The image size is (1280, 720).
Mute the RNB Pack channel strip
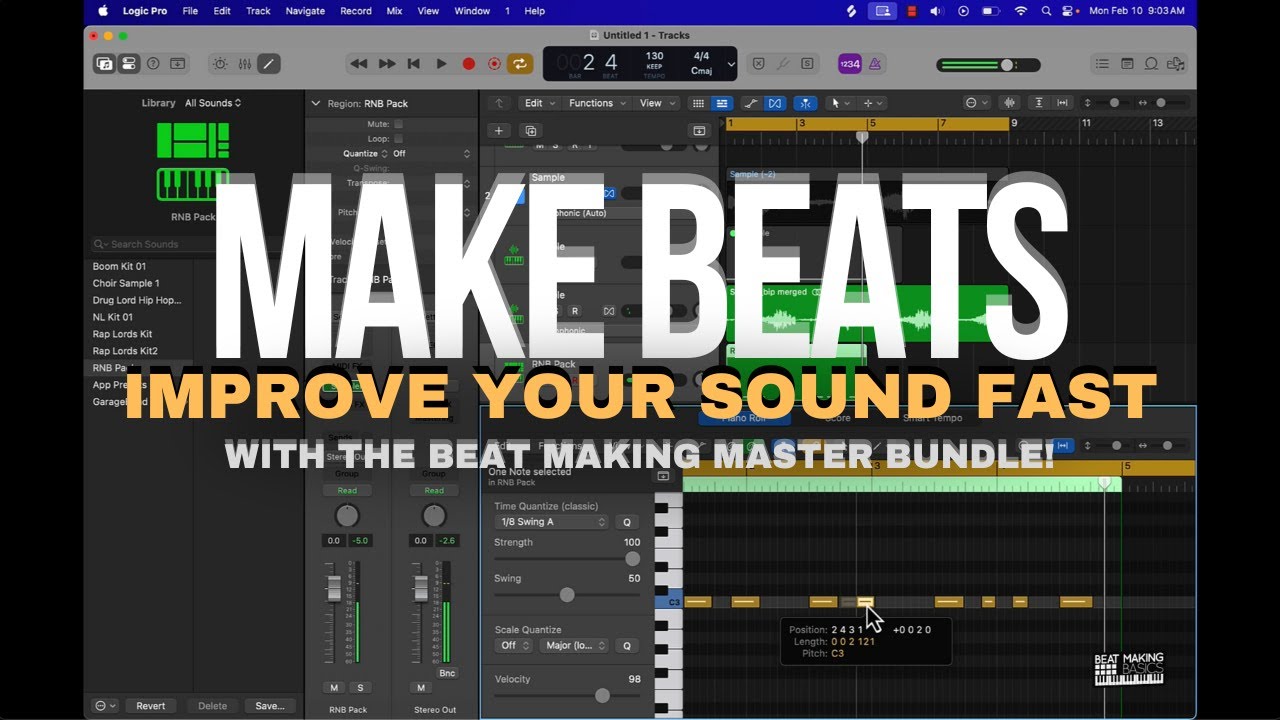336,687
